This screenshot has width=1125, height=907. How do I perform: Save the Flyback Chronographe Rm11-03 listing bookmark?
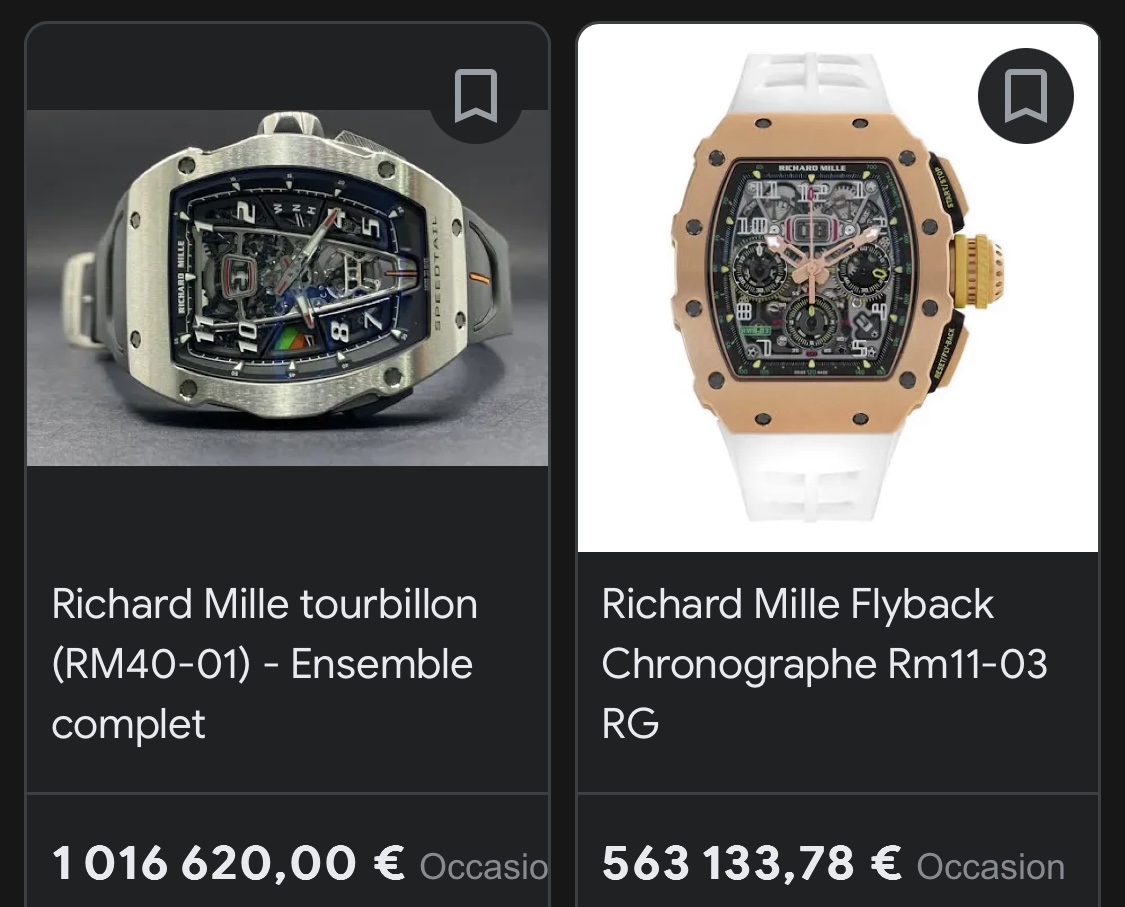[1025, 97]
